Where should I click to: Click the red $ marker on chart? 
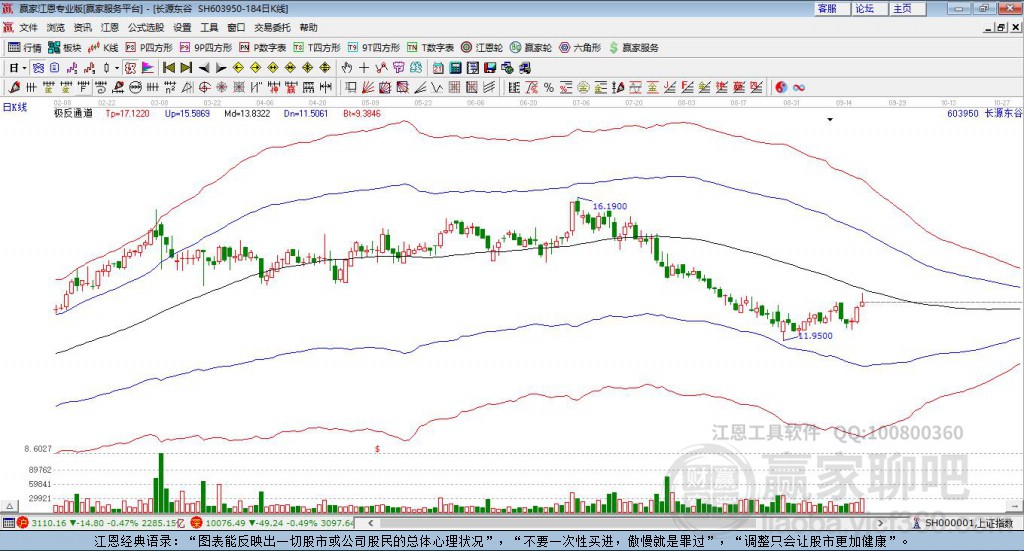[377, 449]
